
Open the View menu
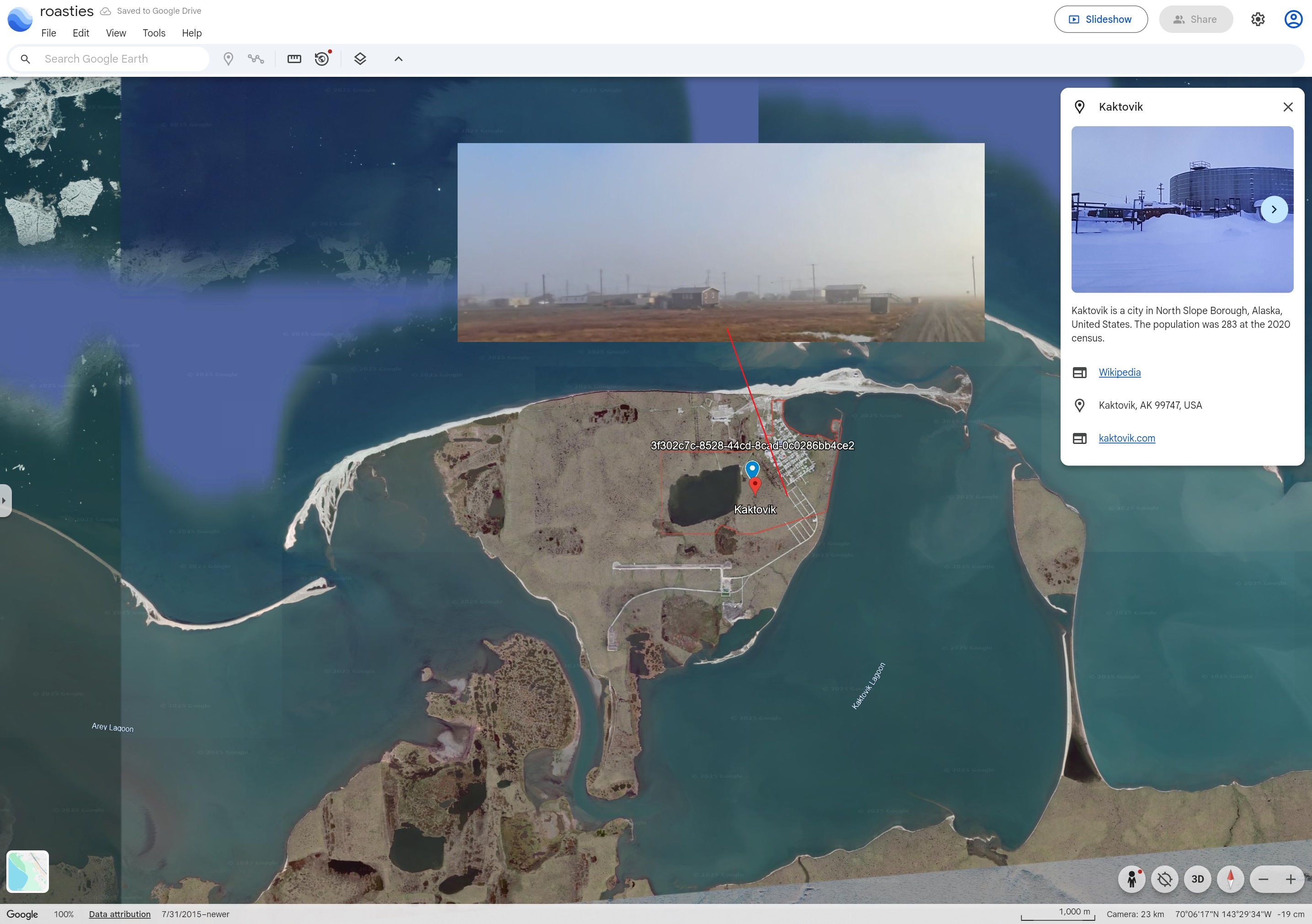[116, 33]
